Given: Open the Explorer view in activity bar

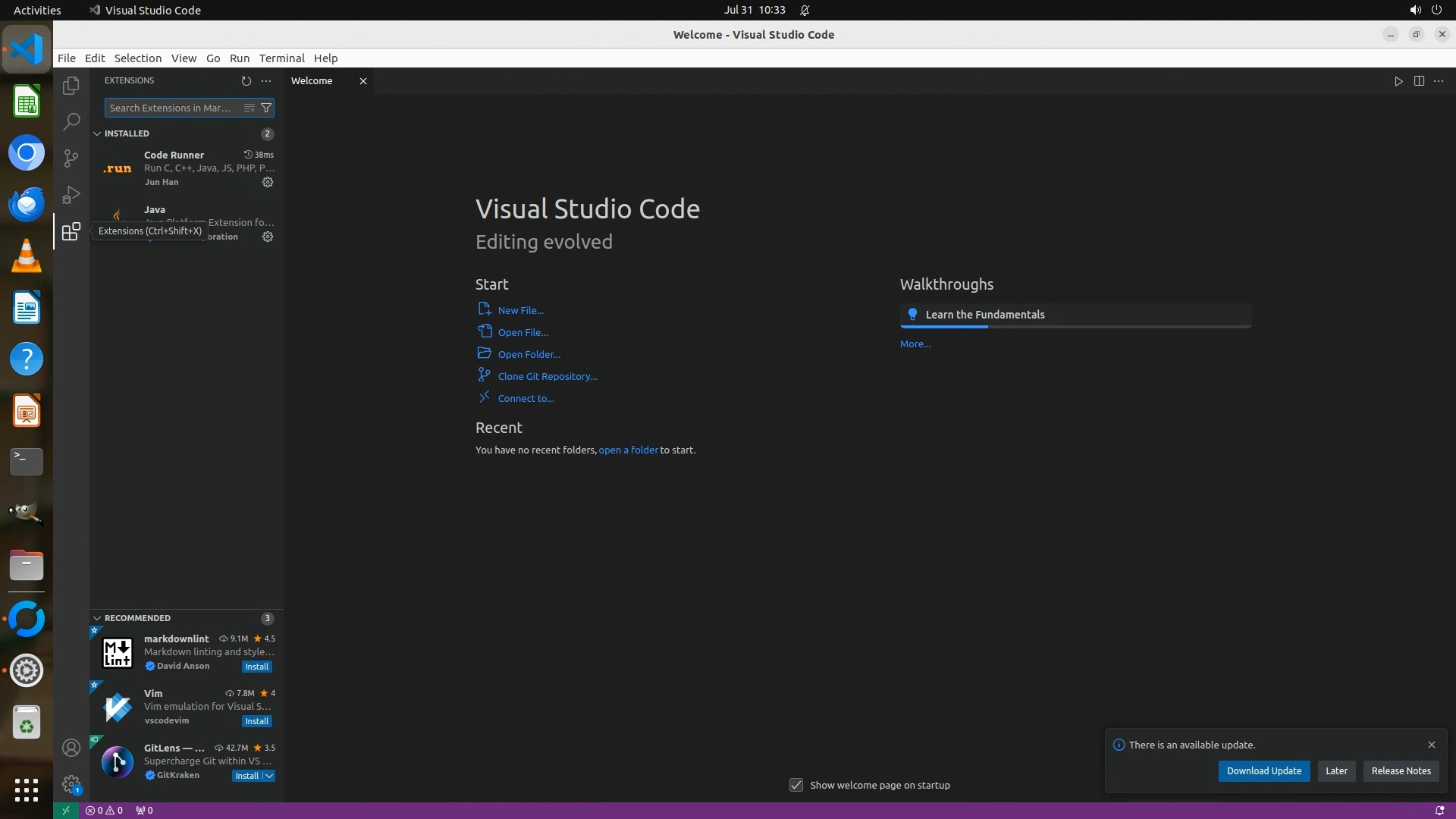Looking at the screenshot, I should point(71,86).
